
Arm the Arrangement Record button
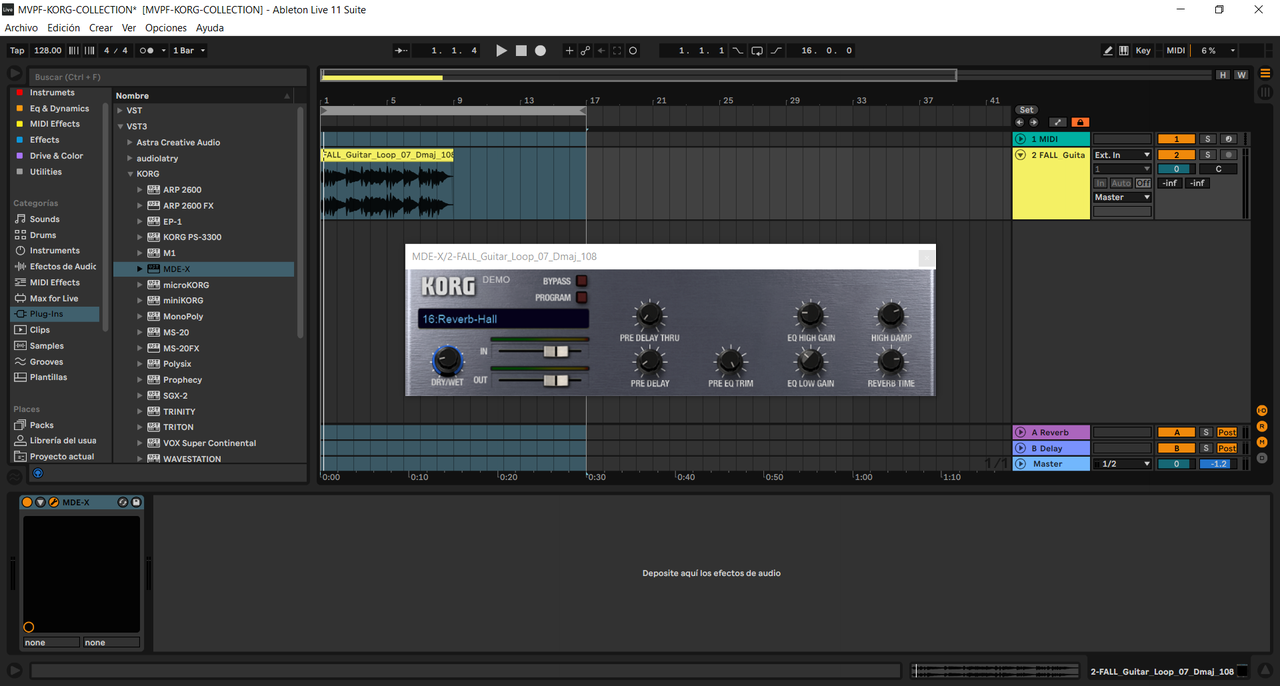coord(540,50)
